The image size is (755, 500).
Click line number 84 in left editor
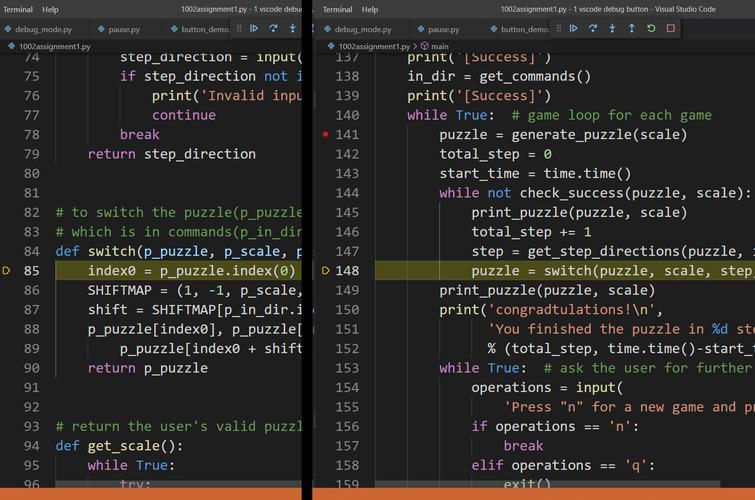[32, 251]
